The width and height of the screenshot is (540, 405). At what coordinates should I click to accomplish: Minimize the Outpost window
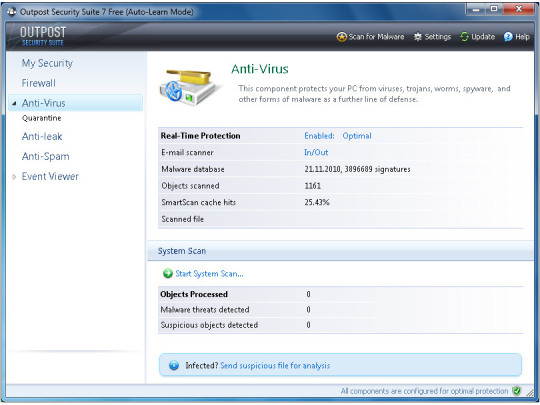(x=476, y=9)
